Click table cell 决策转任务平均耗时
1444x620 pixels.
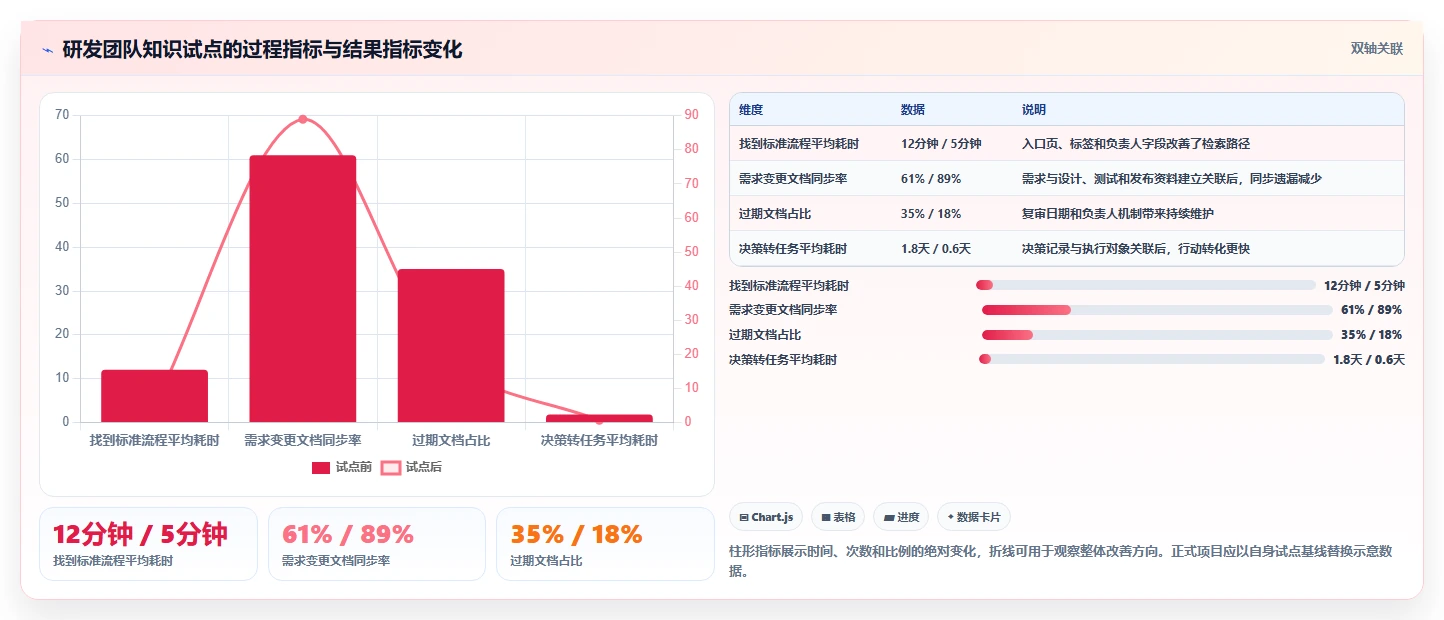[x=793, y=249]
